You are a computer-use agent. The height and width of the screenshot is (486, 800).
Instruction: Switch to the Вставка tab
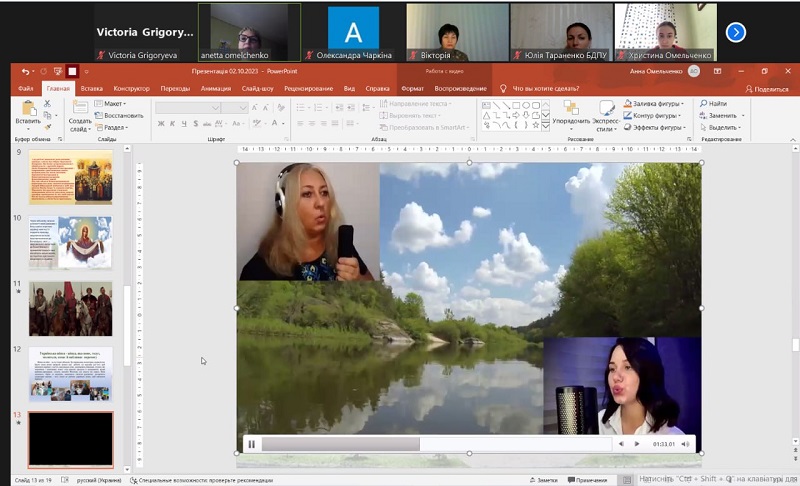(92, 89)
